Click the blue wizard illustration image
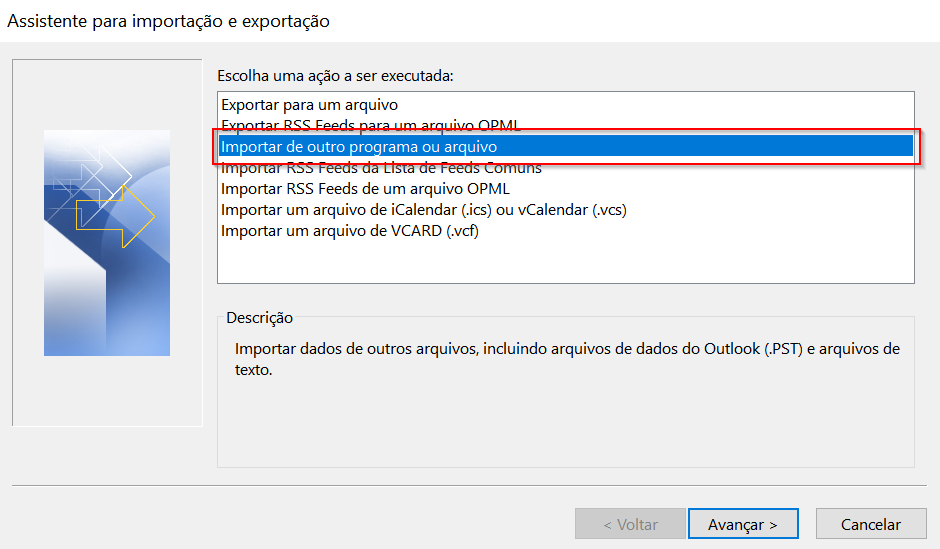 (x=107, y=243)
